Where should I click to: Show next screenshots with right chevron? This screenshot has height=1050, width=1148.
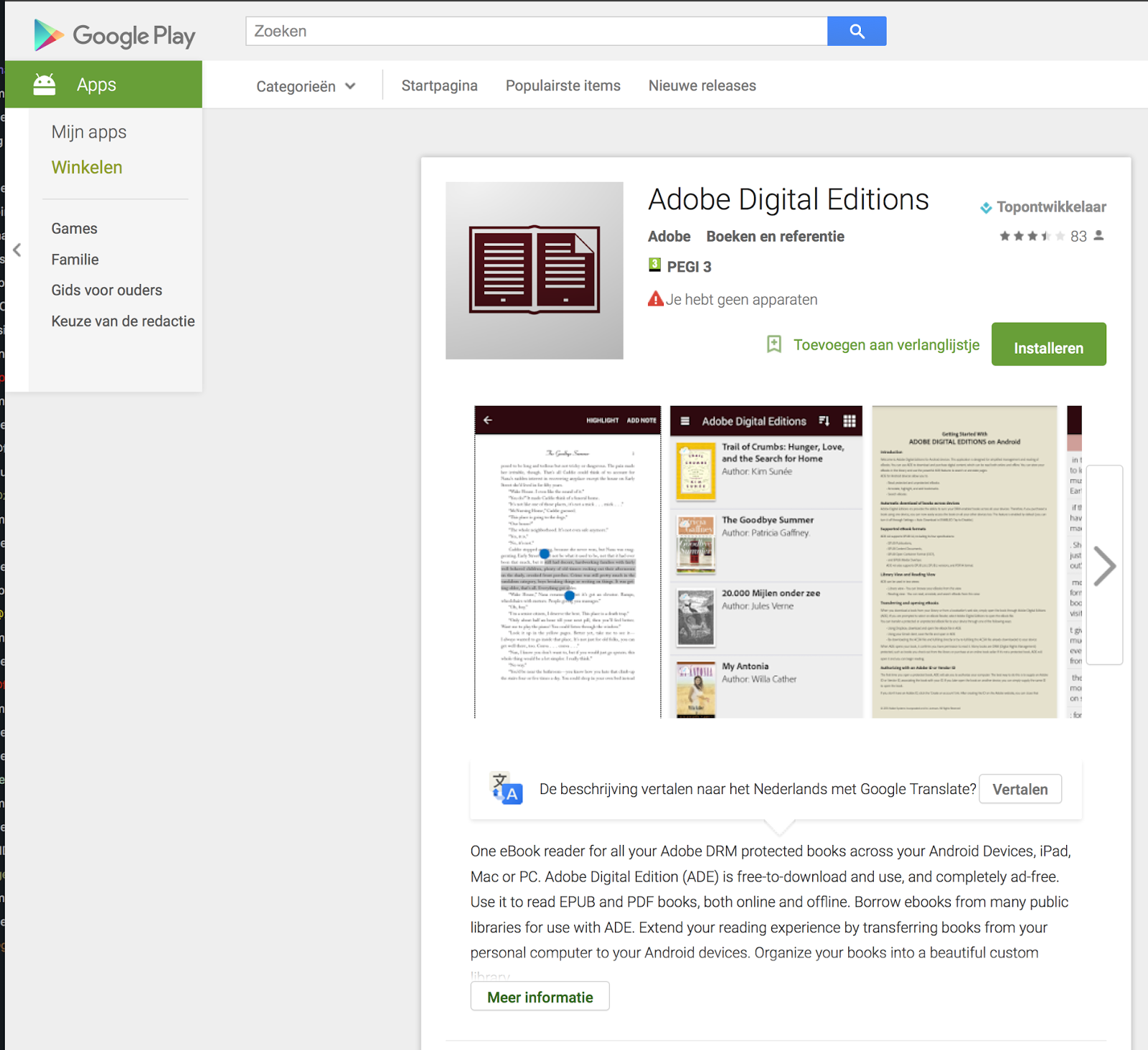(1104, 565)
